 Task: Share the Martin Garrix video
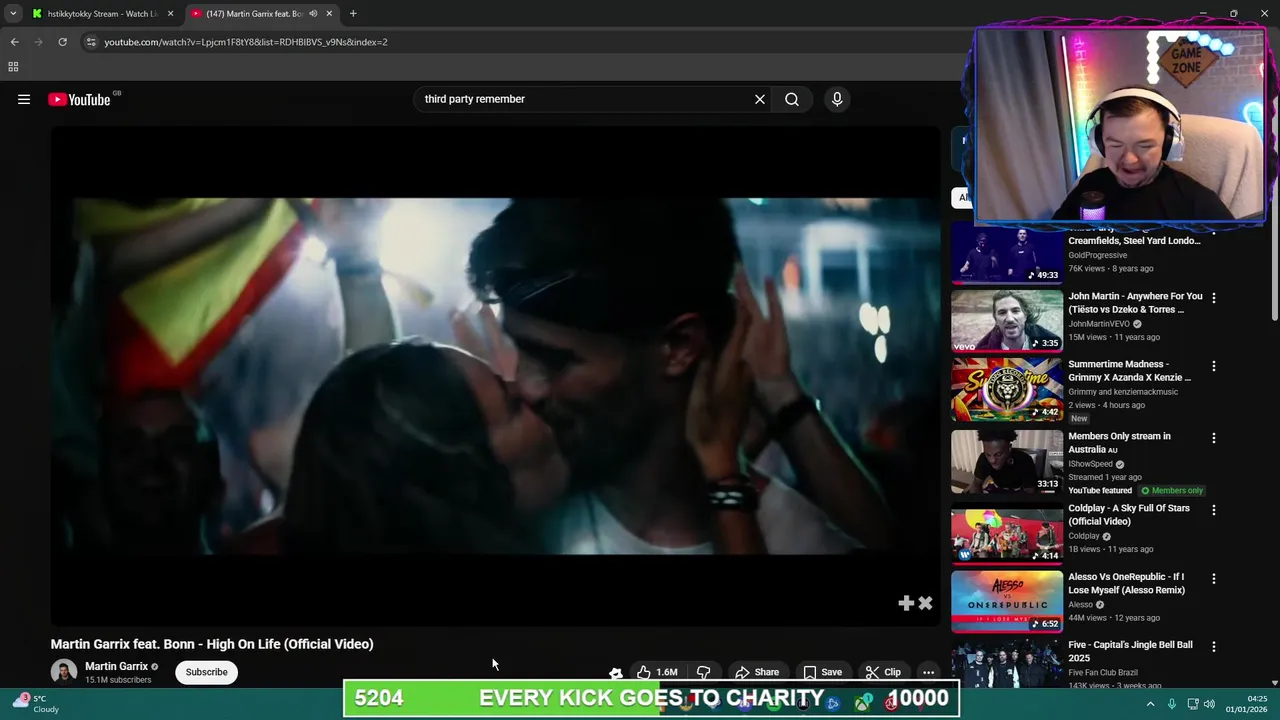click(757, 672)
